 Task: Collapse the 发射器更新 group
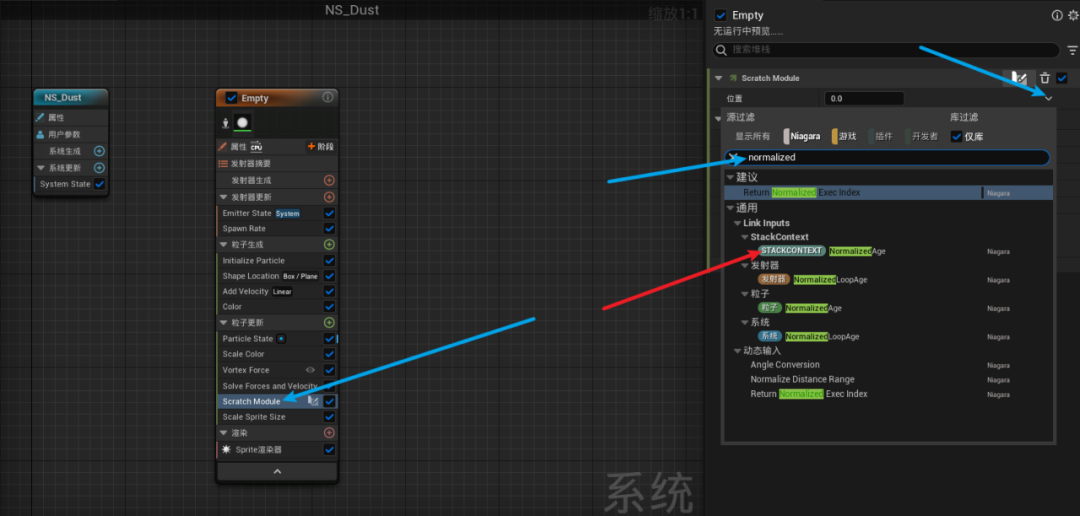click(x=224, y=197)
